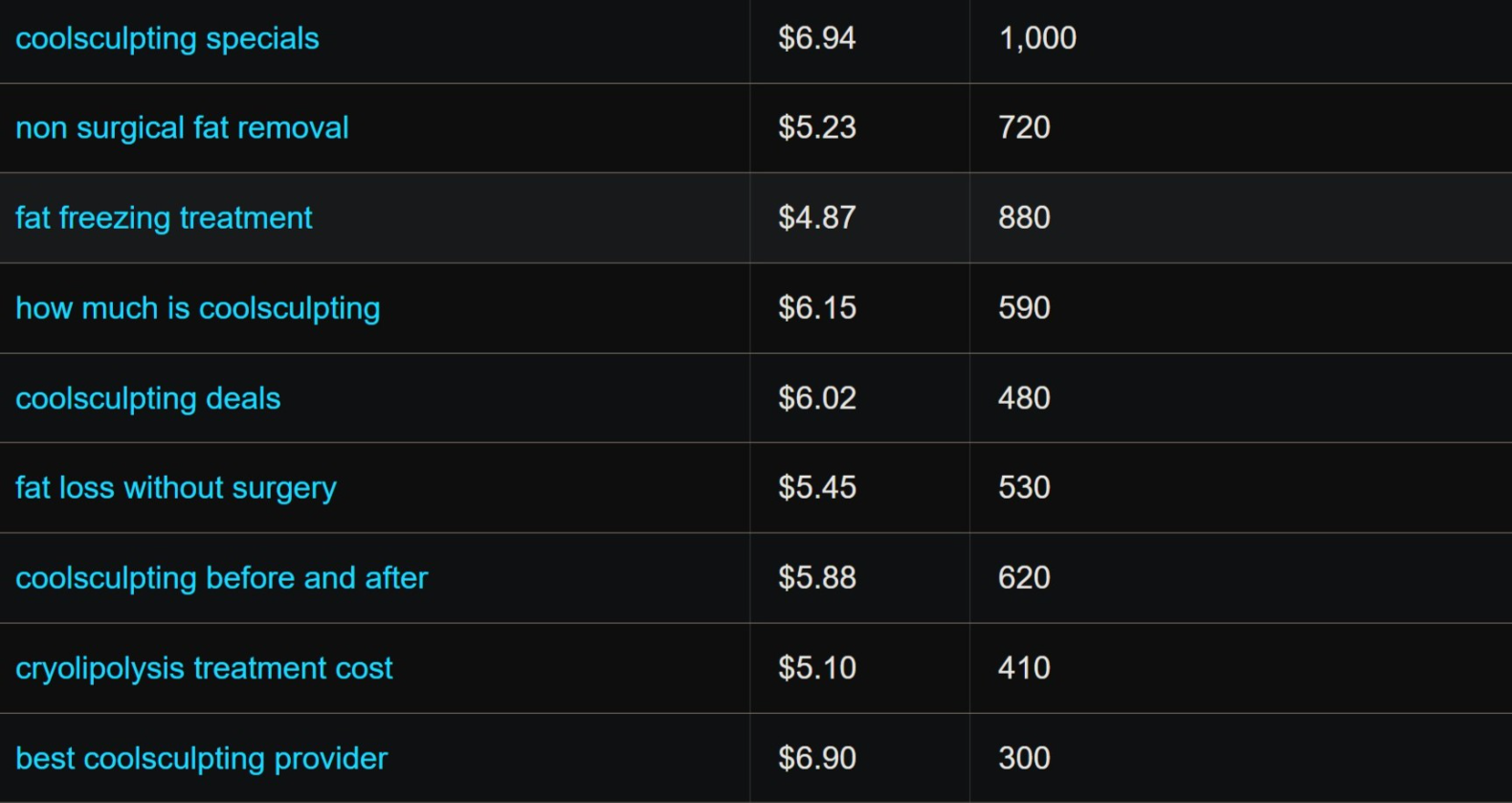
Task: Open the coolsculpting deals keyword
Action: (x=148, y=398)
